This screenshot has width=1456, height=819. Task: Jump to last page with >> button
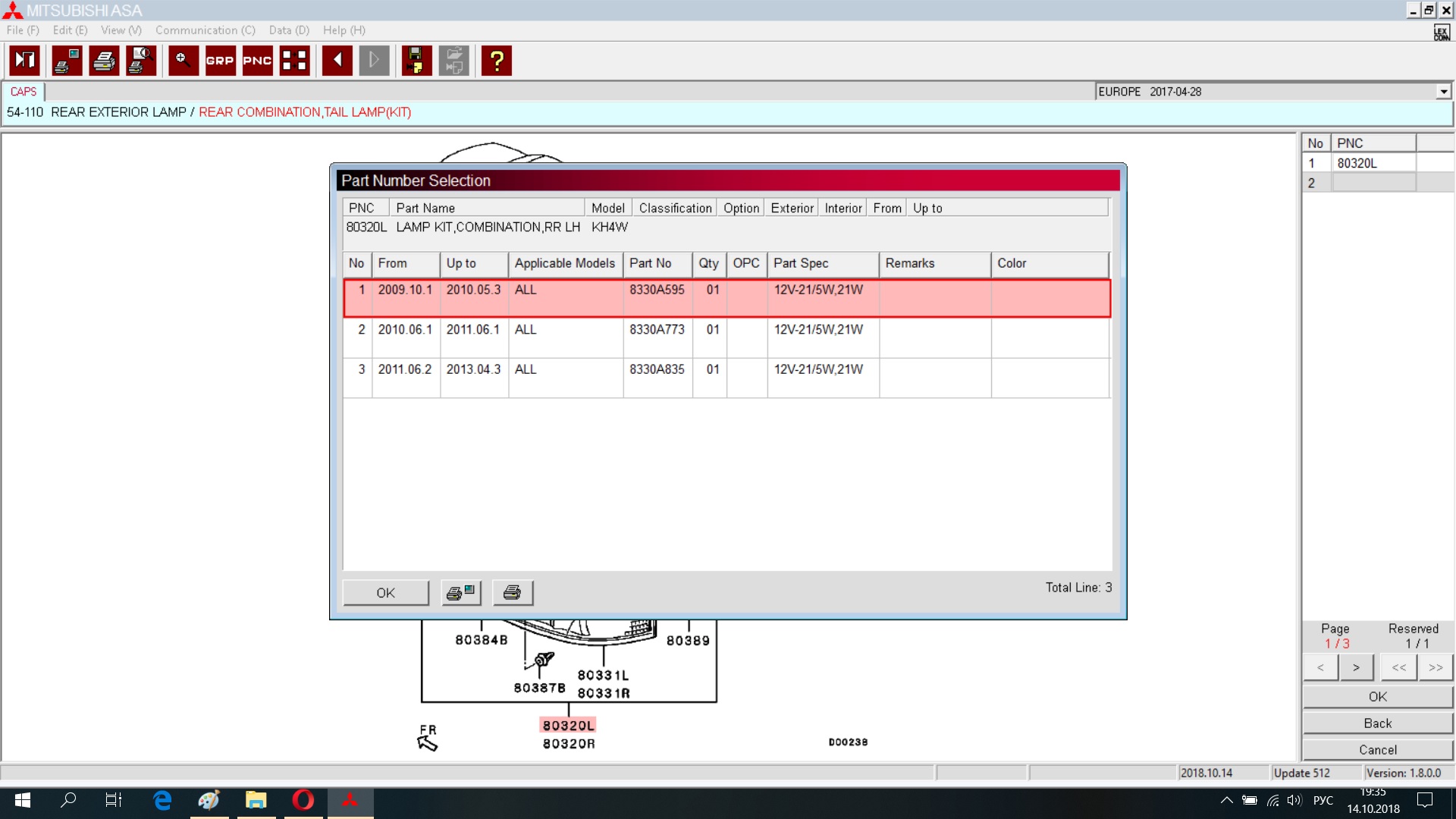pos(1435,667)
